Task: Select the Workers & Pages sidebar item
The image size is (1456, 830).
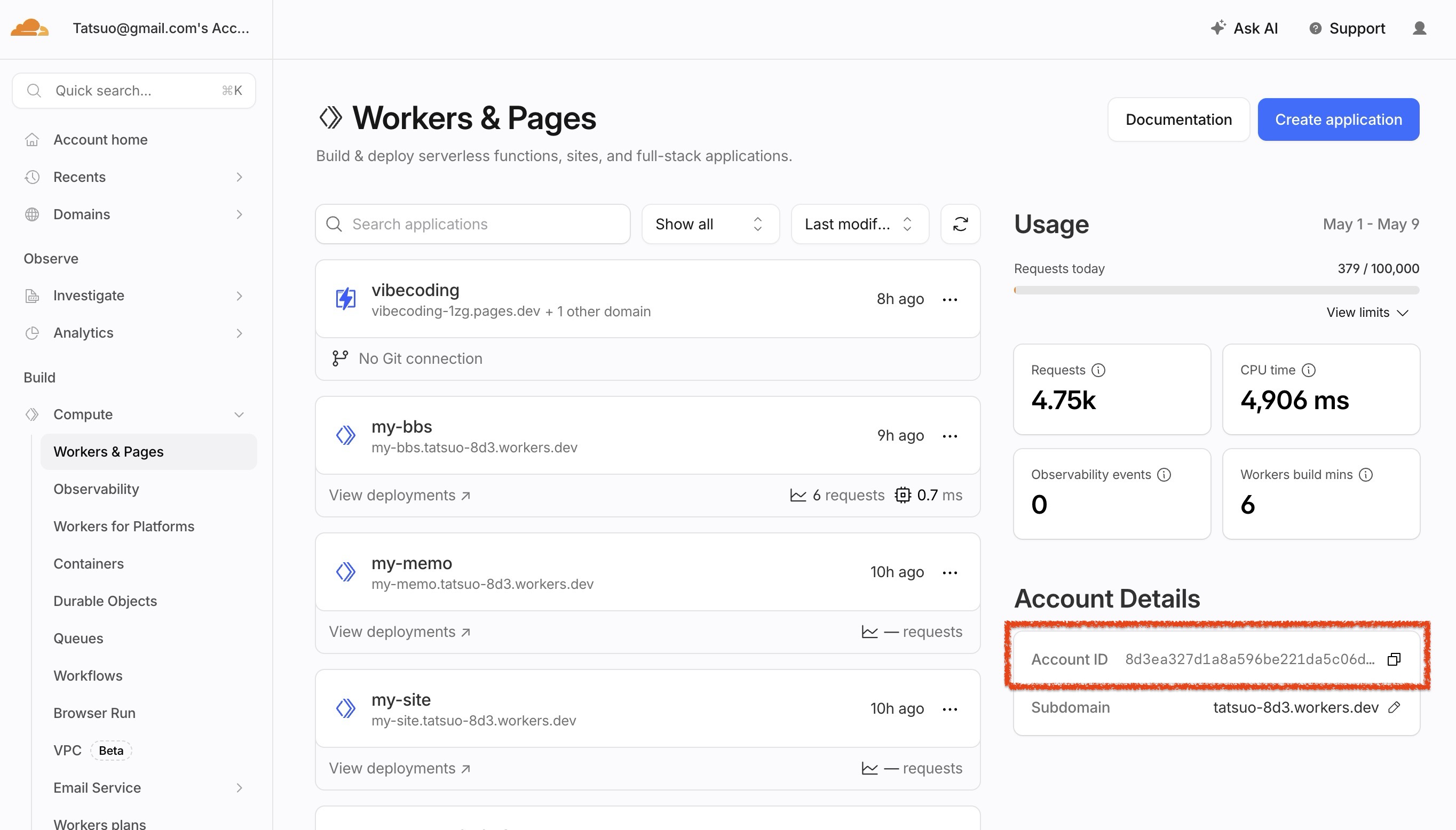Action: click(149, 452)
